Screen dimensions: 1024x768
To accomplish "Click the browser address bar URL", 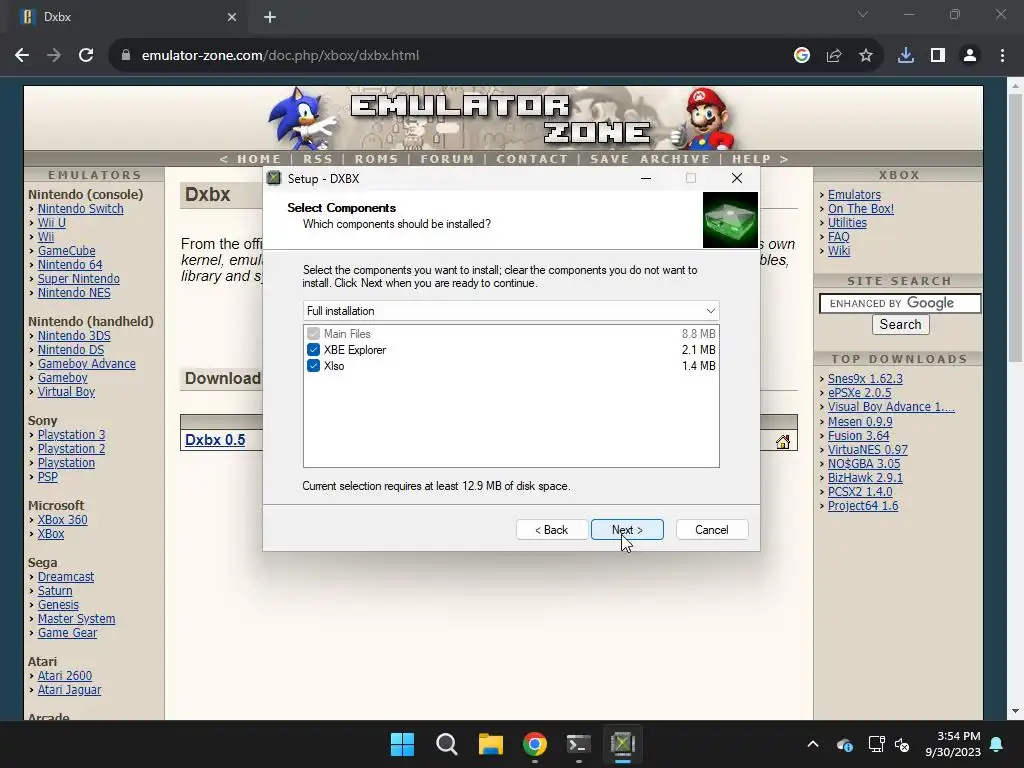I will [x=280, y=56].
